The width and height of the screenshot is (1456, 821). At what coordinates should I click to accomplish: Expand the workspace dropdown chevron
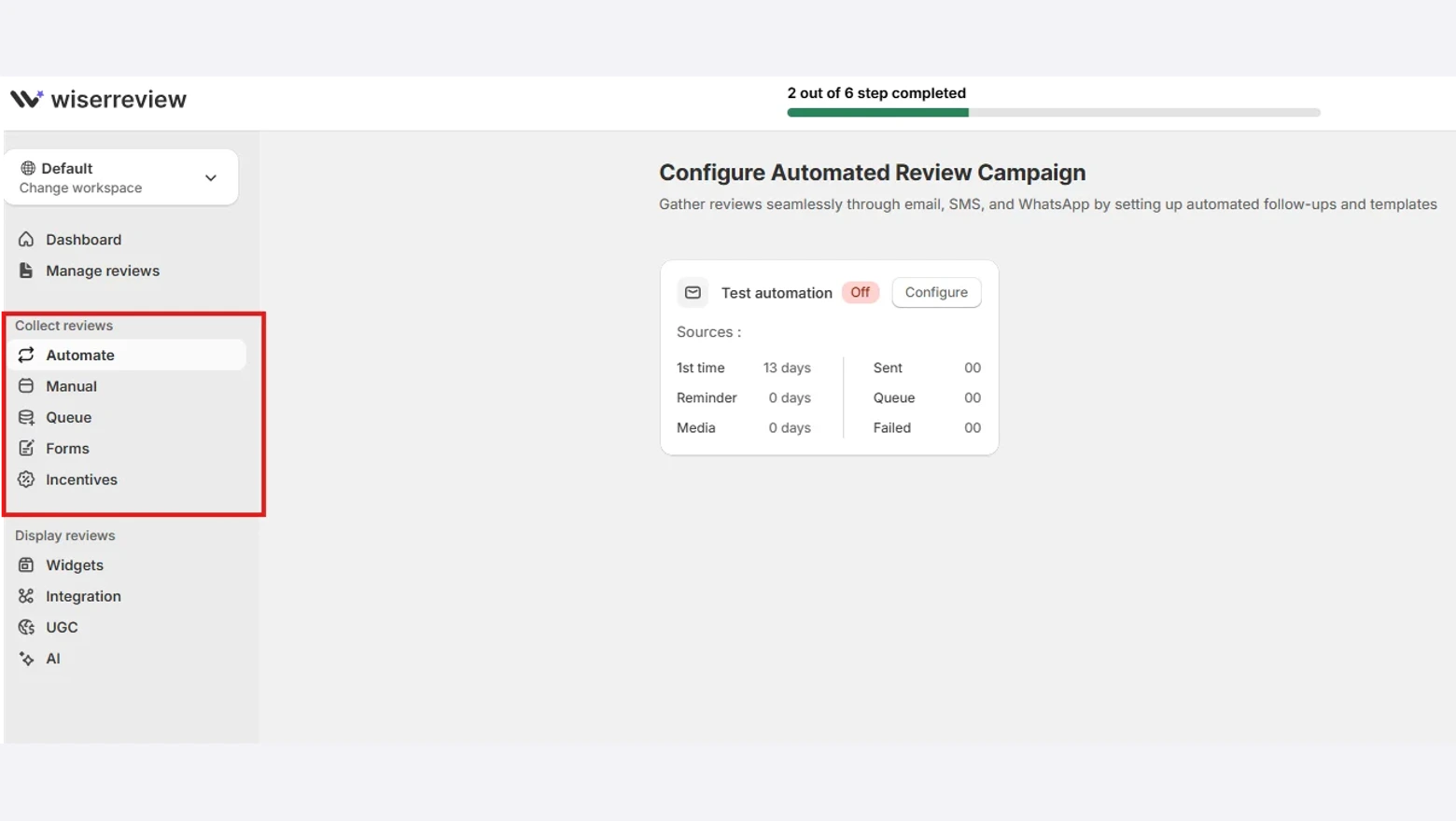(211, 177)
